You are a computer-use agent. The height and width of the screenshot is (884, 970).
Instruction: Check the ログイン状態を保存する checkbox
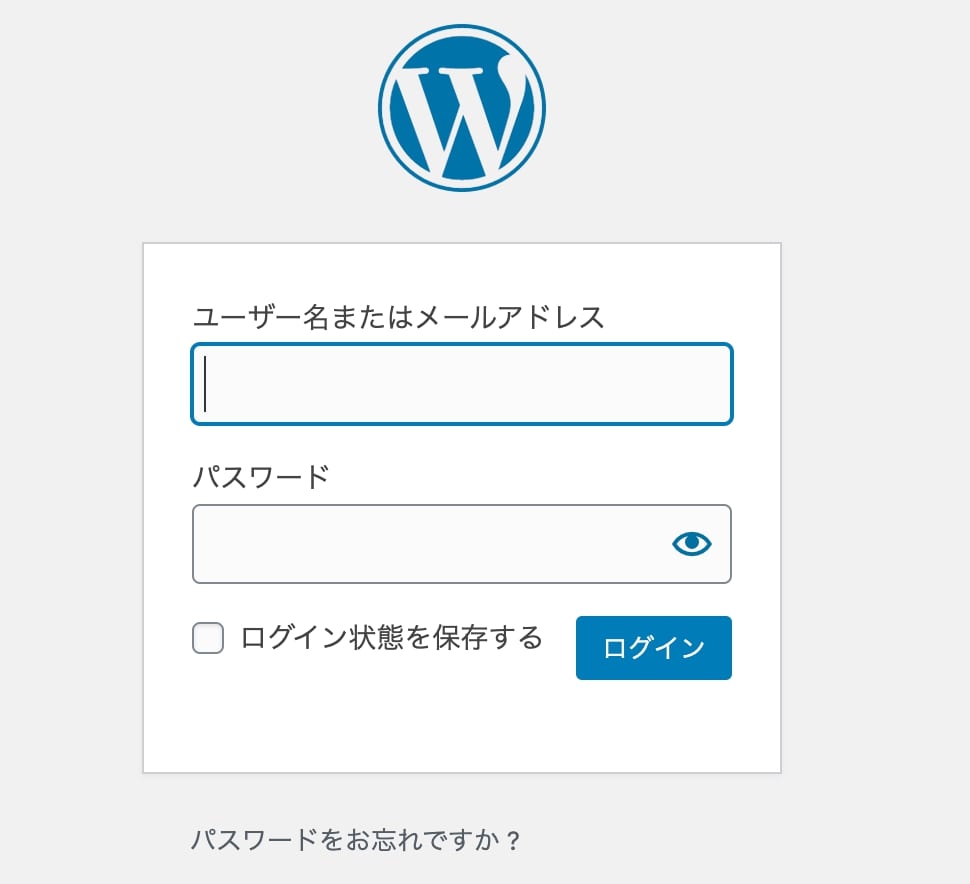point(208,638)
